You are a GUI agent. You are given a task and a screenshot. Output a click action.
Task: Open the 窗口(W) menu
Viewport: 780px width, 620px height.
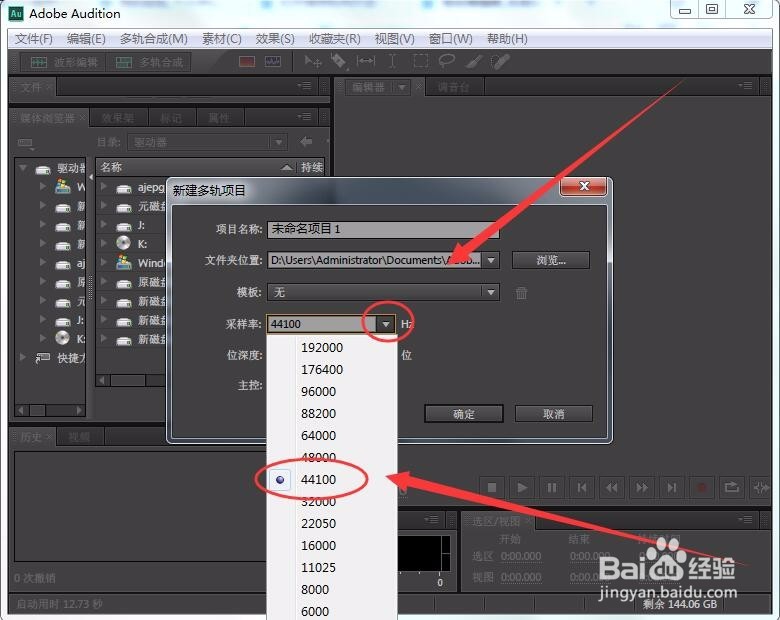point(451,39)
